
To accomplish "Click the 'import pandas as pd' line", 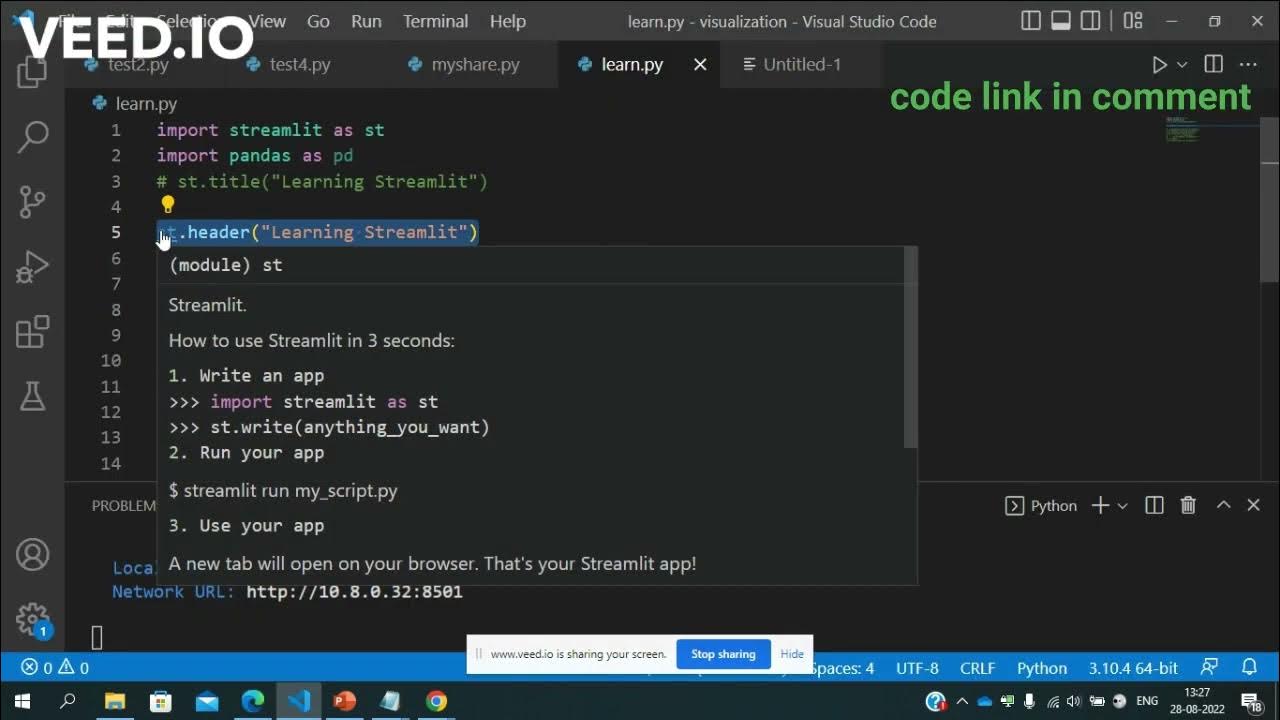I will [255, 155].
